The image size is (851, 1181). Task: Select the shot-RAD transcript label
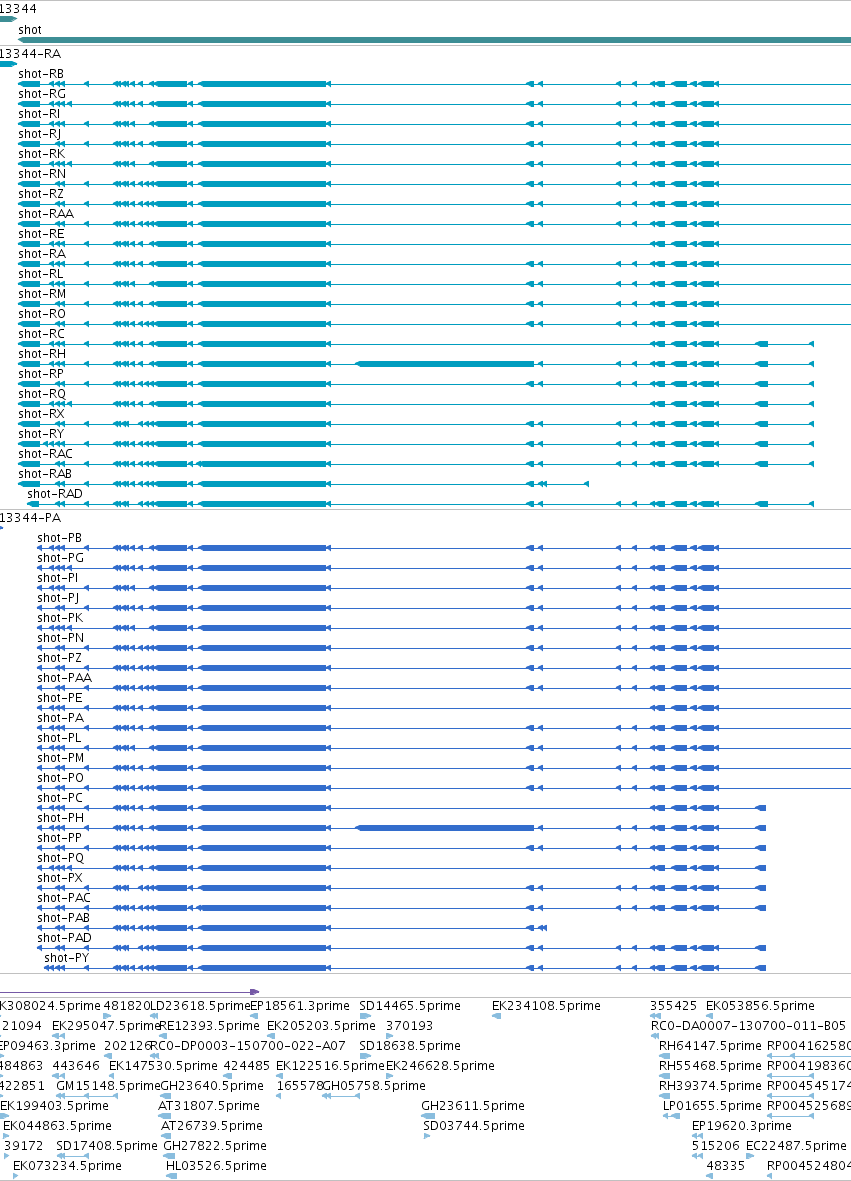55,494
